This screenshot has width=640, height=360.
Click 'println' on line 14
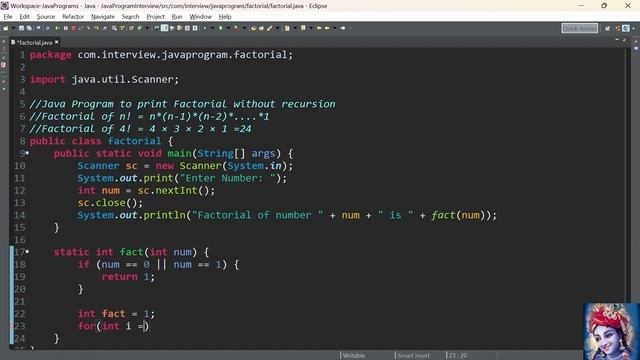coord(164,215)
